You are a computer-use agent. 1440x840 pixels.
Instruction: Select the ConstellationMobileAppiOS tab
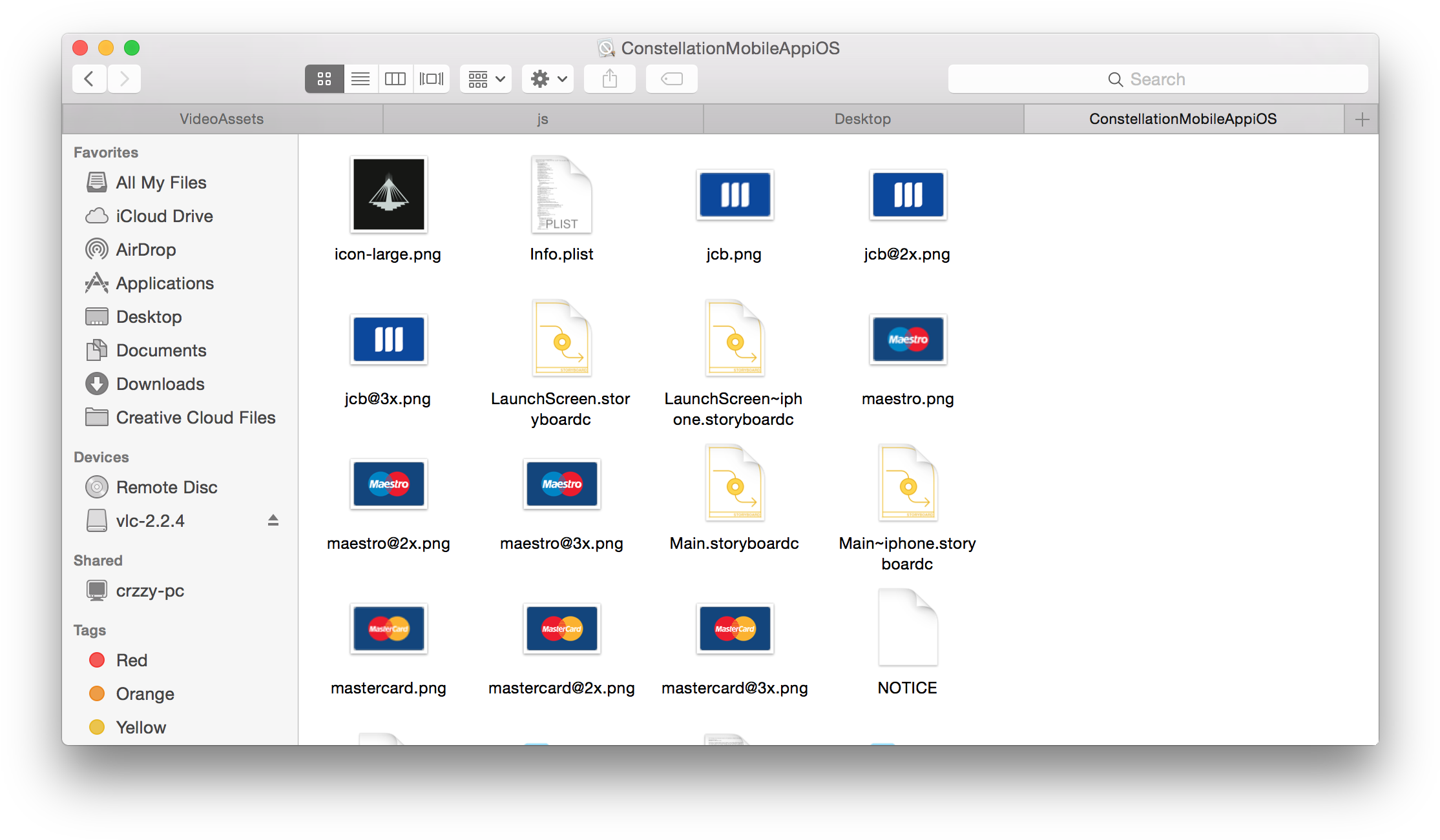pyautogui.click(x=1184, y=119)
